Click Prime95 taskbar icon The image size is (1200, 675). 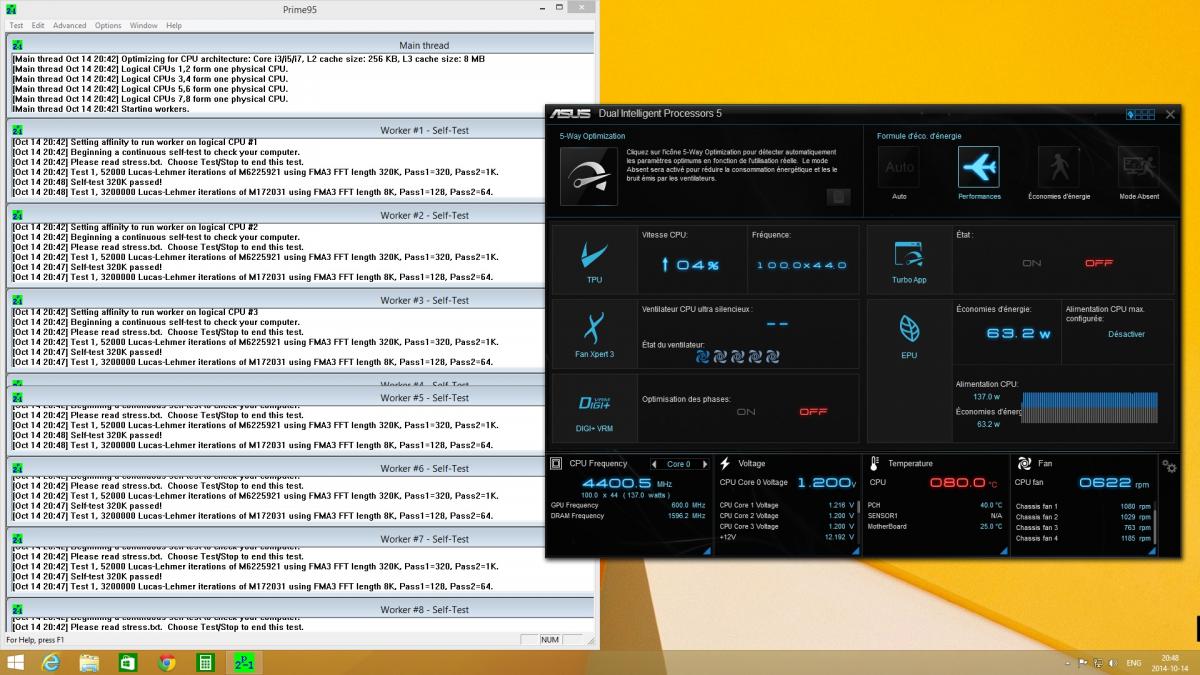(x=244, y=662)
